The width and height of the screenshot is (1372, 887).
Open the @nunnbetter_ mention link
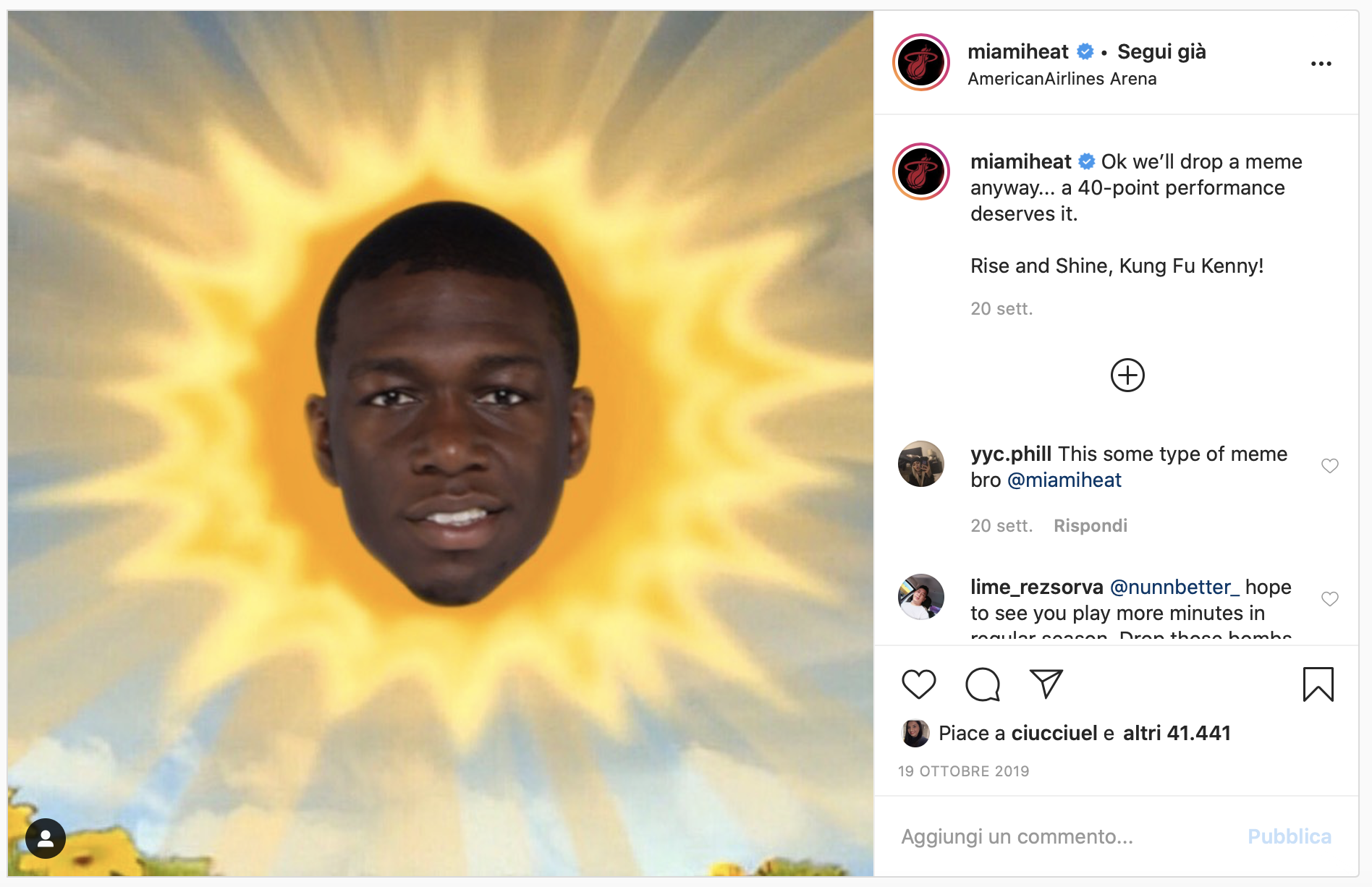[x=1174, y=587]
